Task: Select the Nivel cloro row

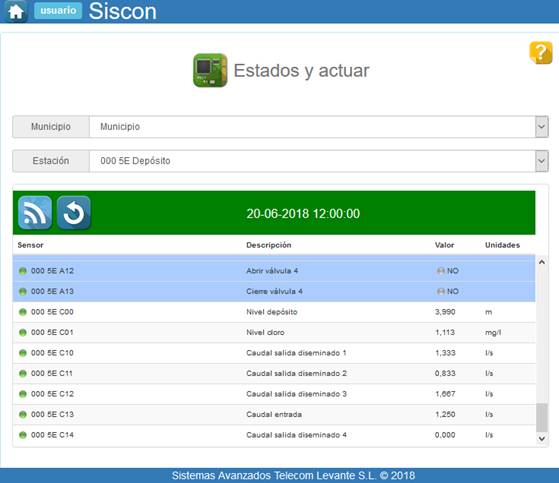Action: [x=274, y=333]
